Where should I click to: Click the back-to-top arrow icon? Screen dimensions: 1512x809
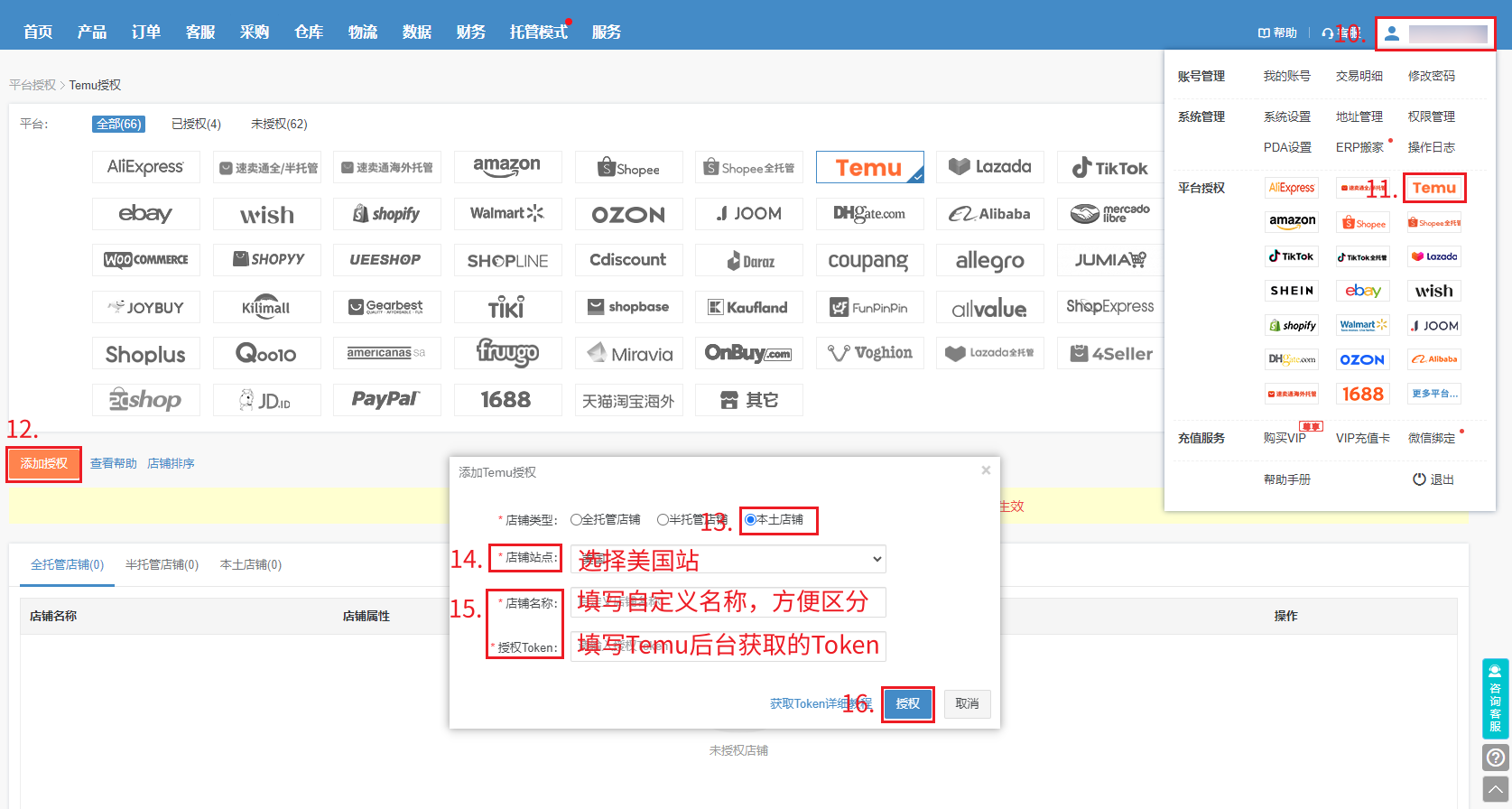[1495, 789]
